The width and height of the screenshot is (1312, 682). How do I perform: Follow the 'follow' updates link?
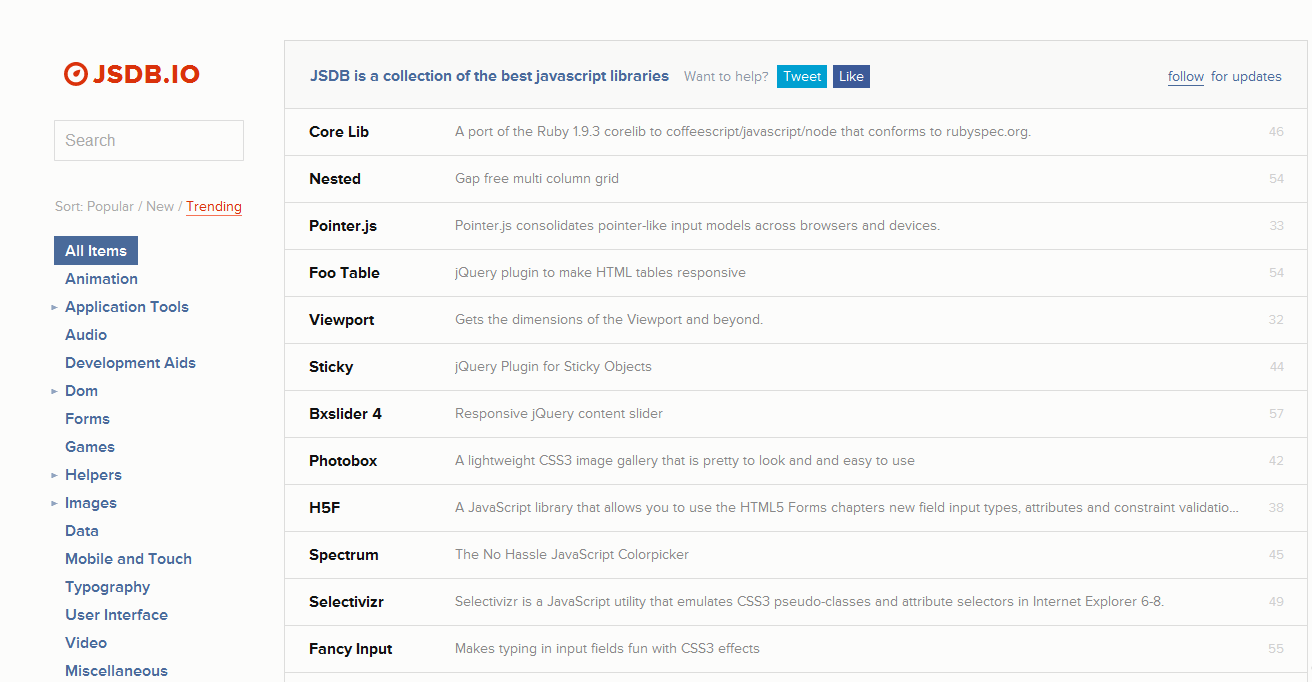coord(1185,77)
